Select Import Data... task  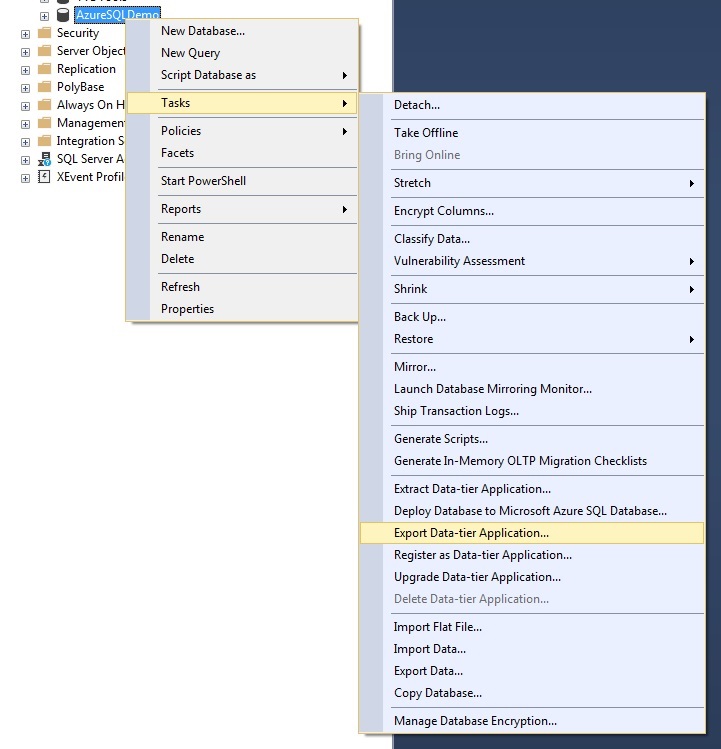tap(532, 649)
